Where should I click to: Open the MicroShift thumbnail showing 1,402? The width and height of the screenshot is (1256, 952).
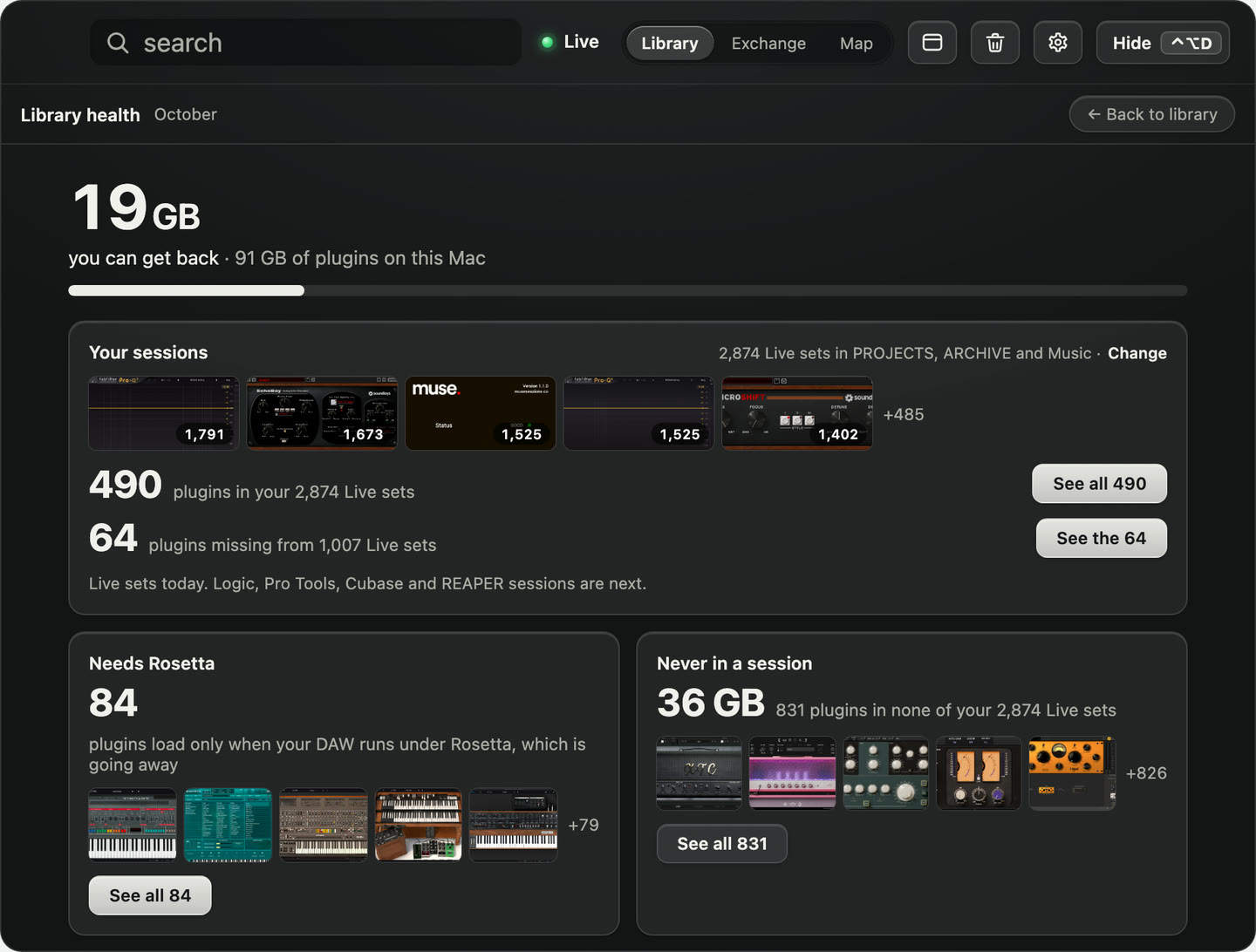click(x=797, y=413)
